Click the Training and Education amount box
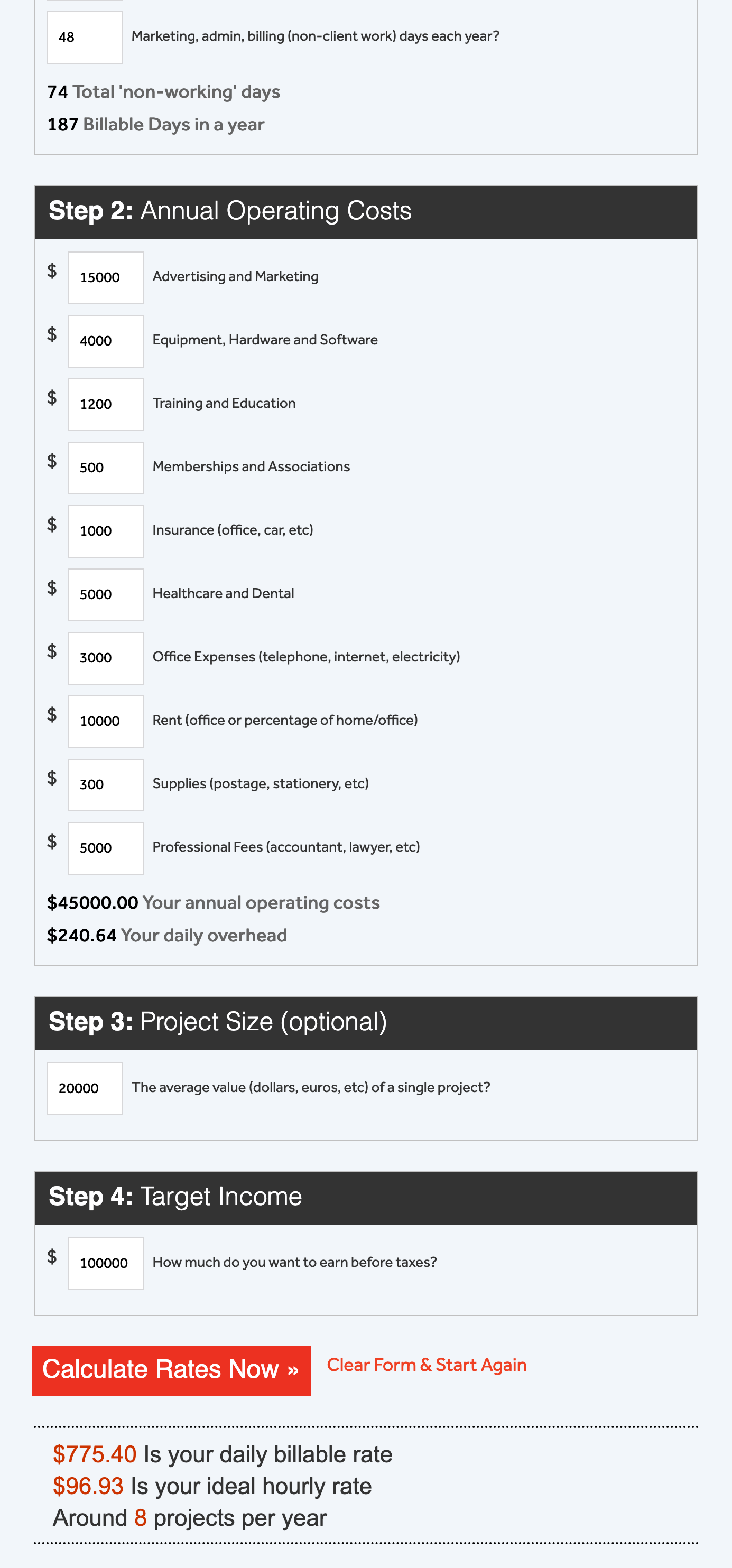Image resolution: width=732 pixels, height=1568 pixels. pos(105,404)
